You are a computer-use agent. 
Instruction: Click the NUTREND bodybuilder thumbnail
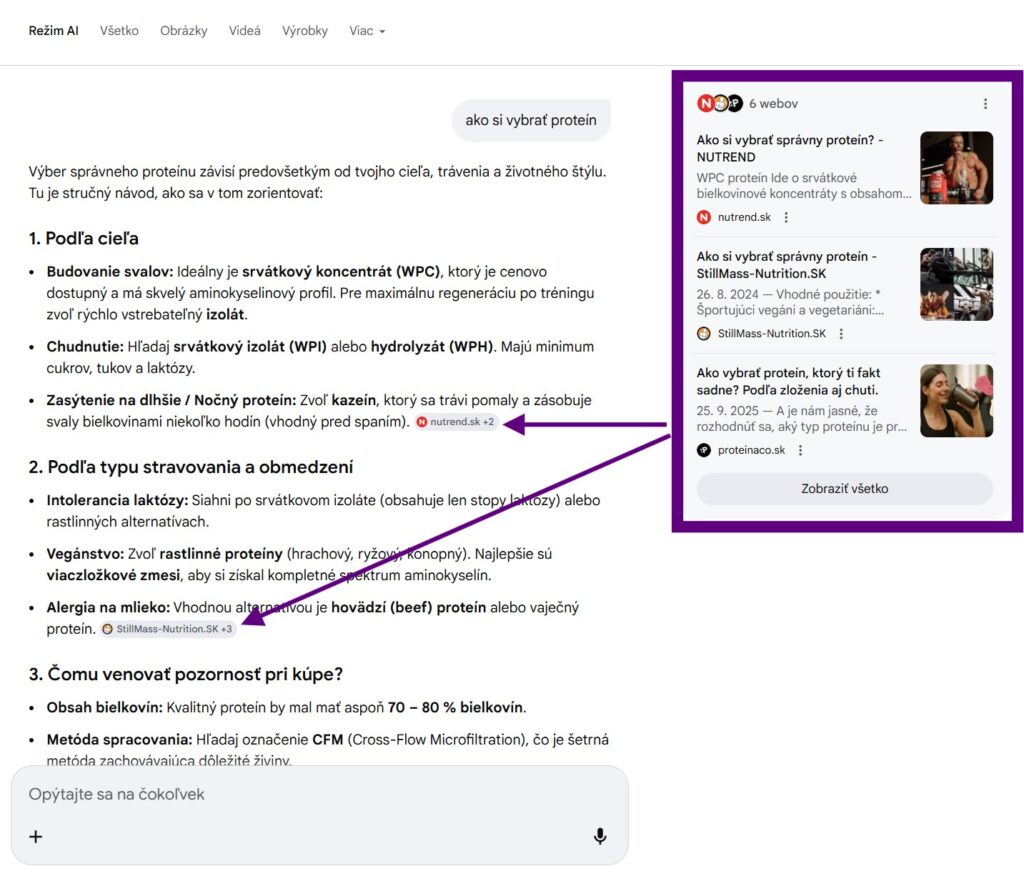[957, 168]
